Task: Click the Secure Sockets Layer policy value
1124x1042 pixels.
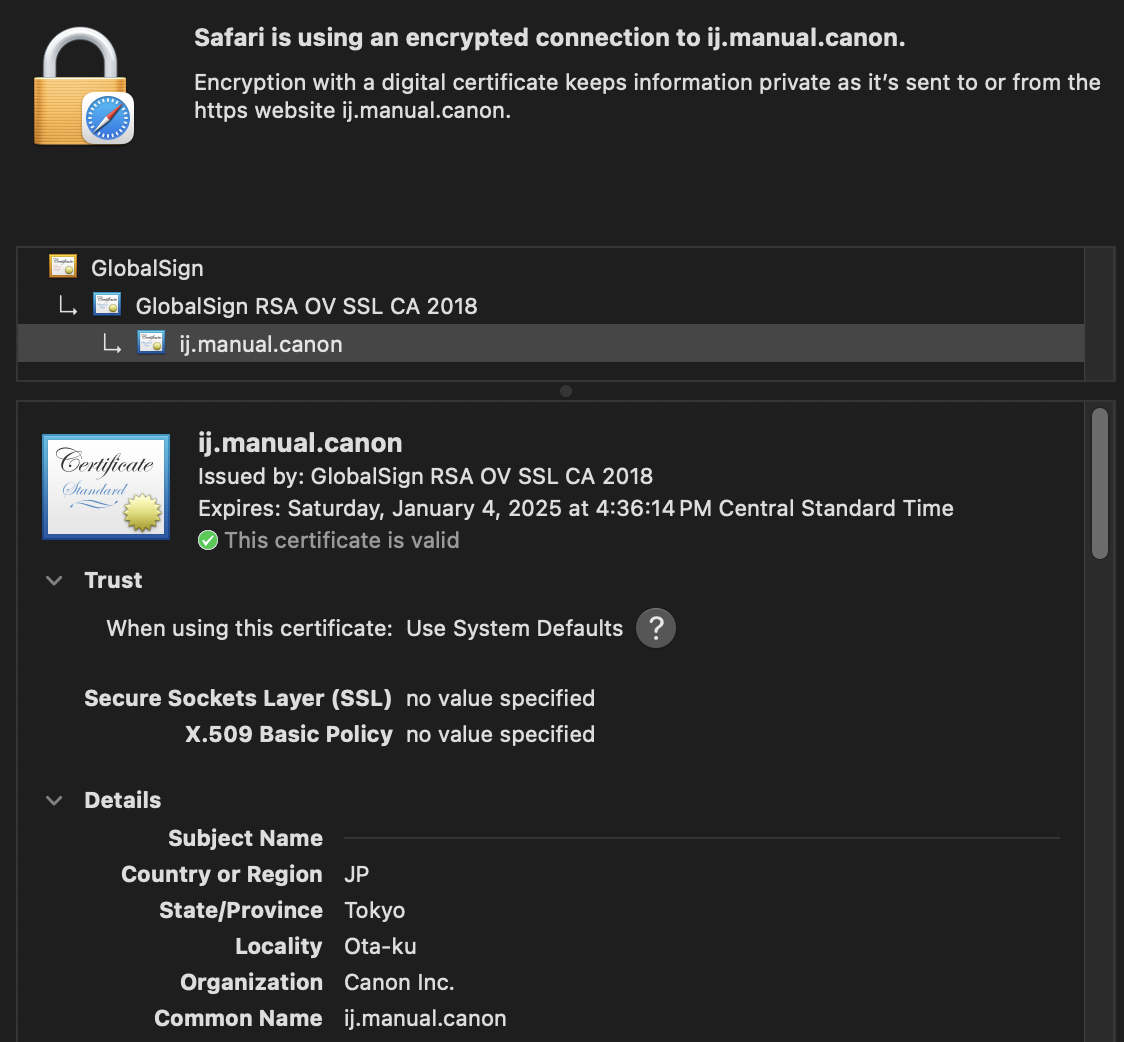Action: (500, 698)
